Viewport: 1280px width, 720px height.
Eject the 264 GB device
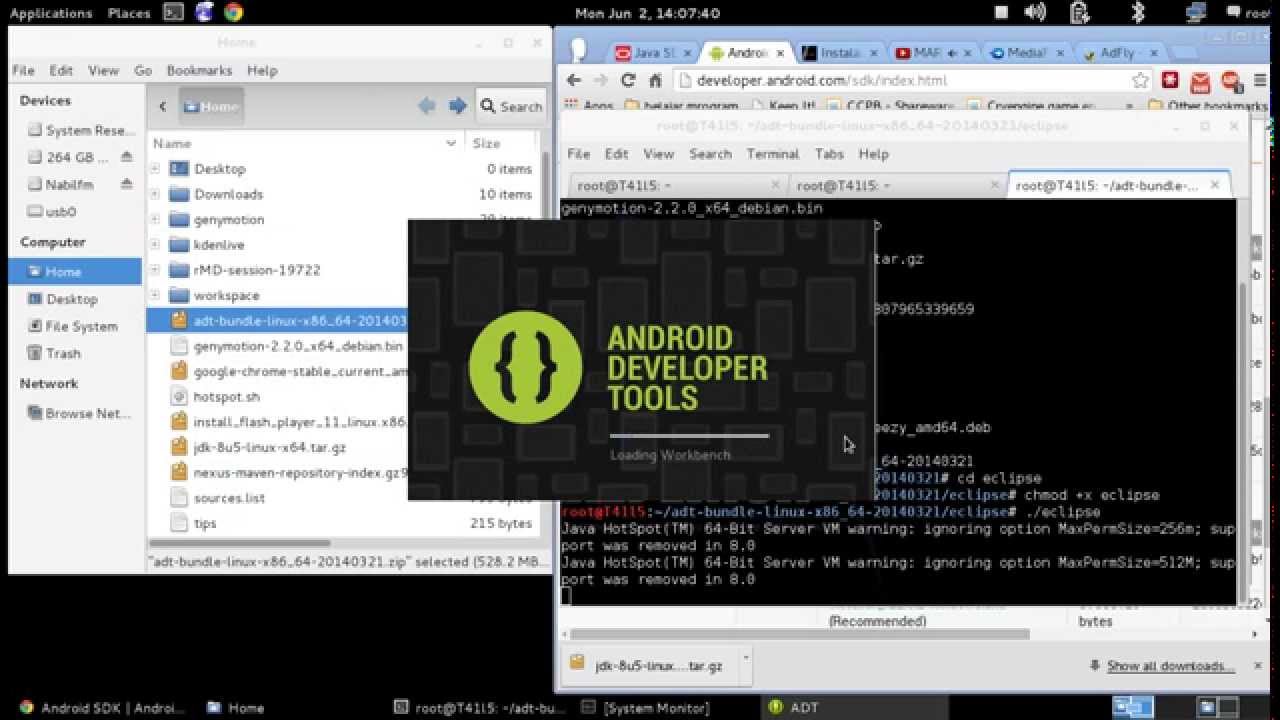[126, 157]
